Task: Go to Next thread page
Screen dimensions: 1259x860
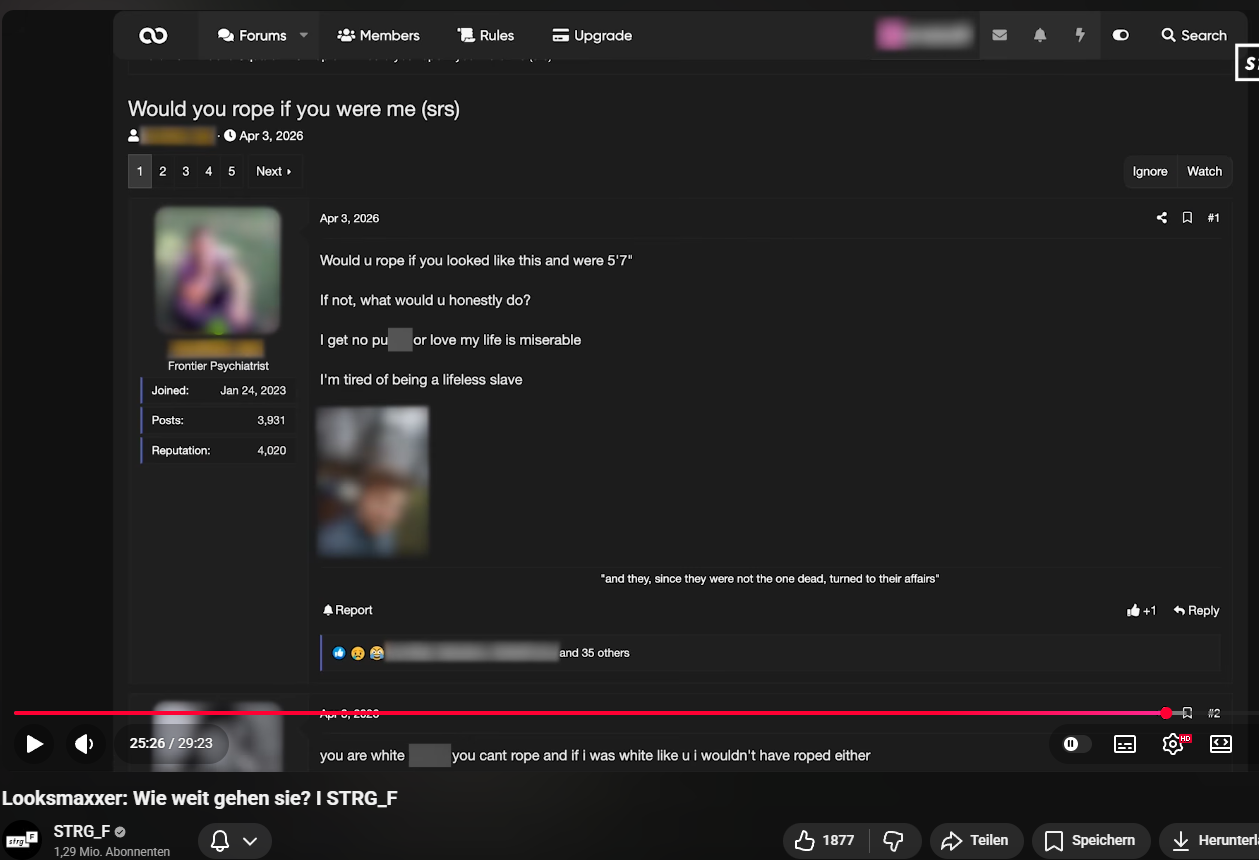Action: [x=274, y=171]
